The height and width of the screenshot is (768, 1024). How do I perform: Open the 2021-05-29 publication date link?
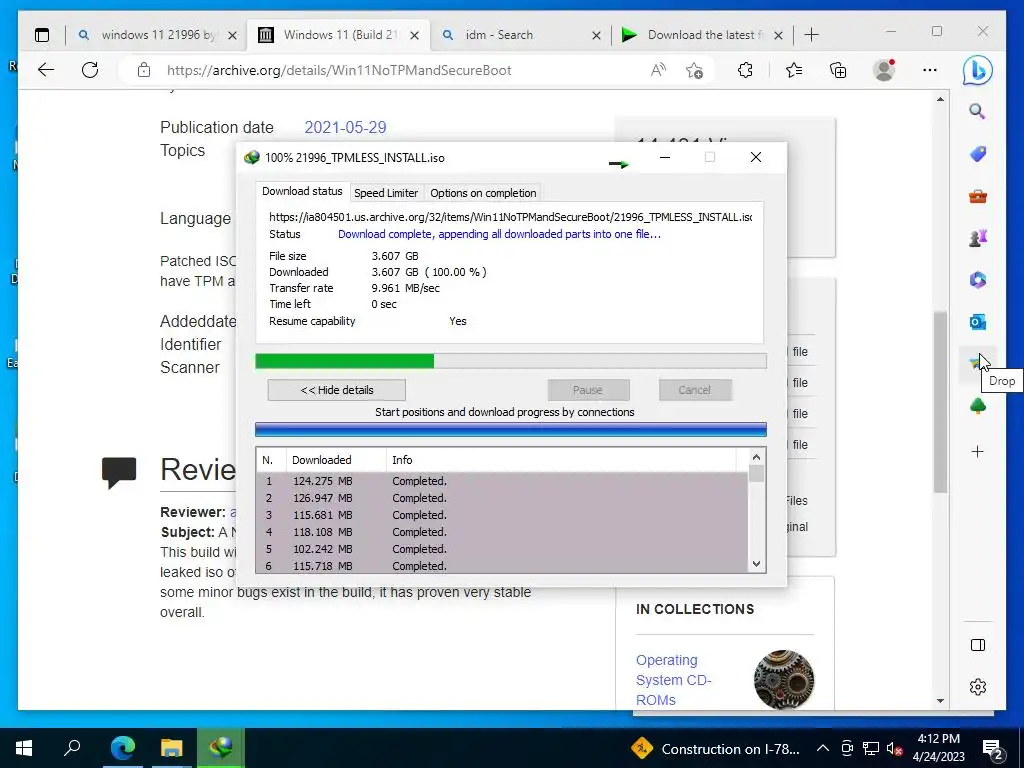[345, 127]
